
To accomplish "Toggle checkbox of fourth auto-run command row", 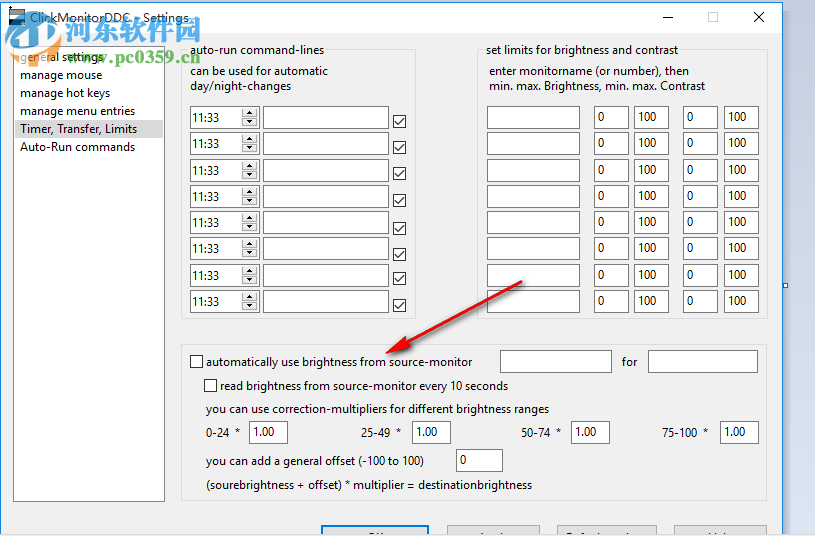I will pos(399,200).
